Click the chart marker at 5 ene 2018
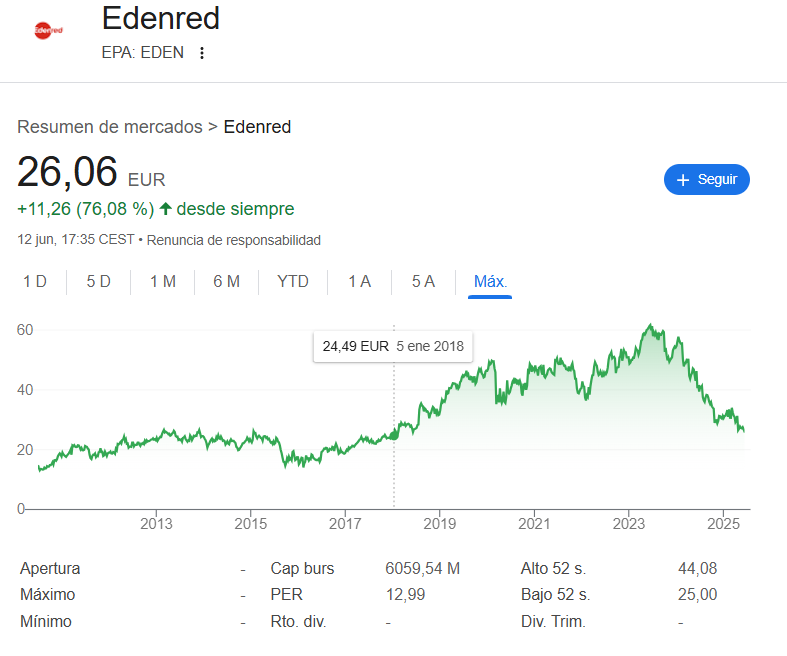This screenshot has height=656, width=787. tap(395, 433)
